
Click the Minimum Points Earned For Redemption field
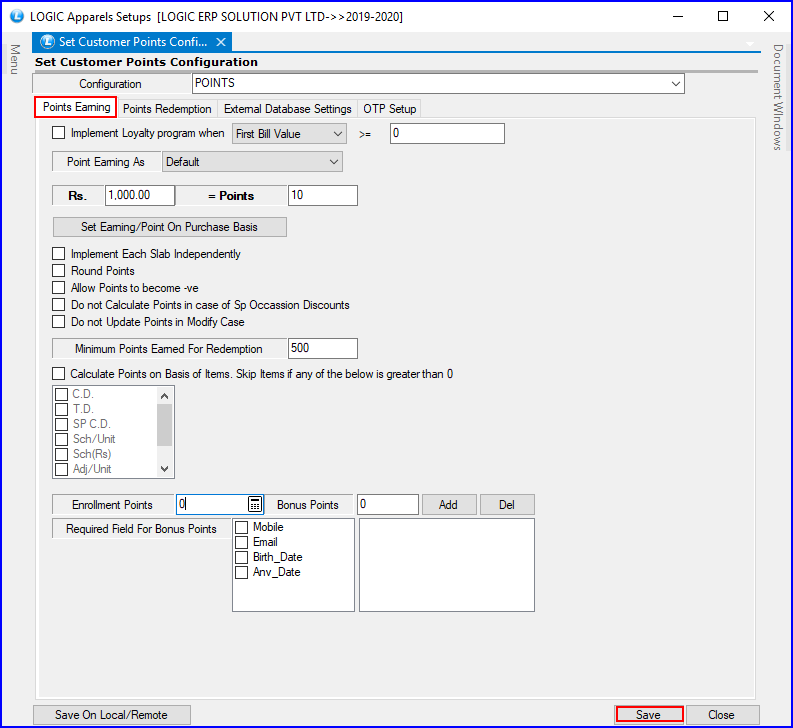323,349
